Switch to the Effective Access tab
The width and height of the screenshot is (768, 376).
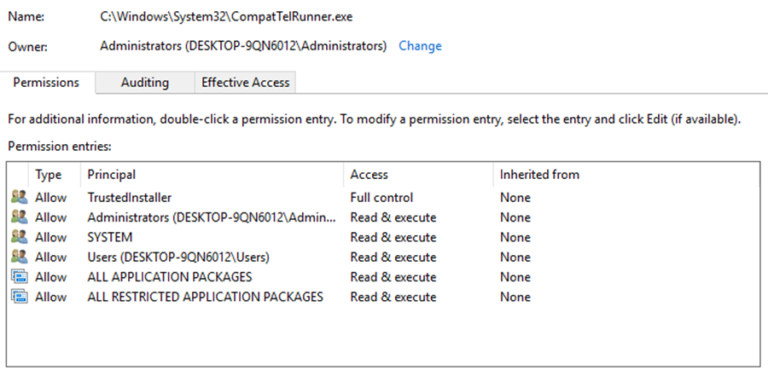click(245, 83)
